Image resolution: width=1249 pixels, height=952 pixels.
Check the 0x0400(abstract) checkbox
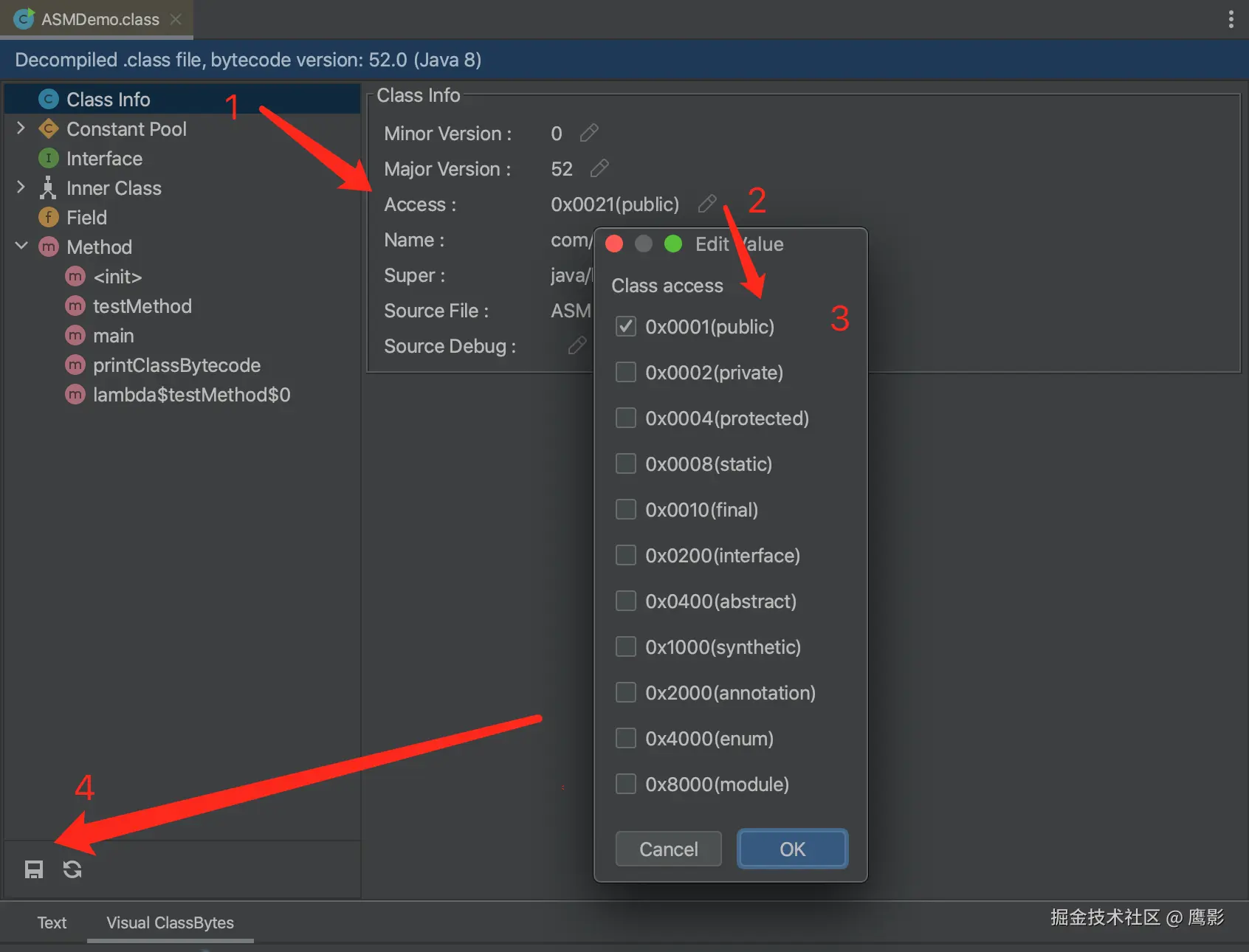(x=626, y=601)
